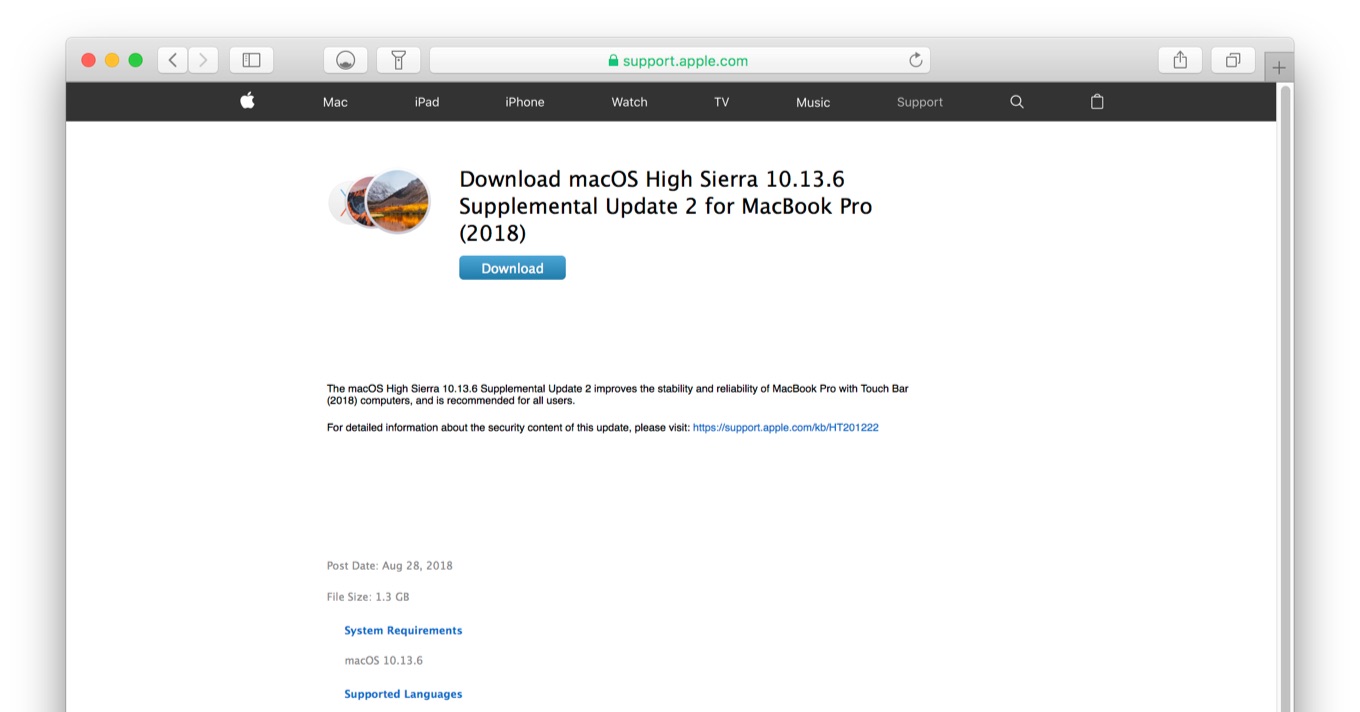
Task: Toggle the Safari sidebar
Action: 251,60
